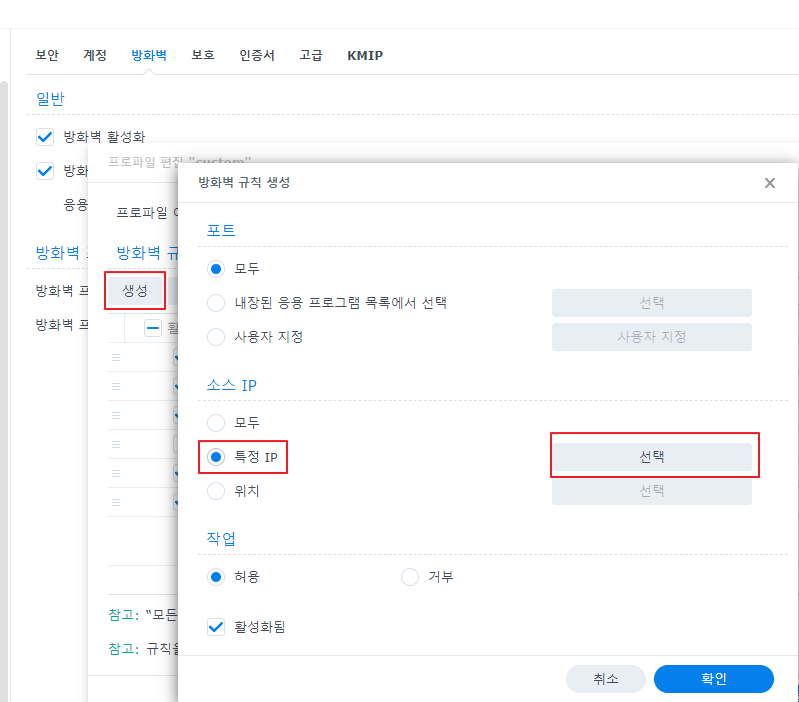Toggle the second 방화 checkbox under 일반

click(x=45, y=171)
